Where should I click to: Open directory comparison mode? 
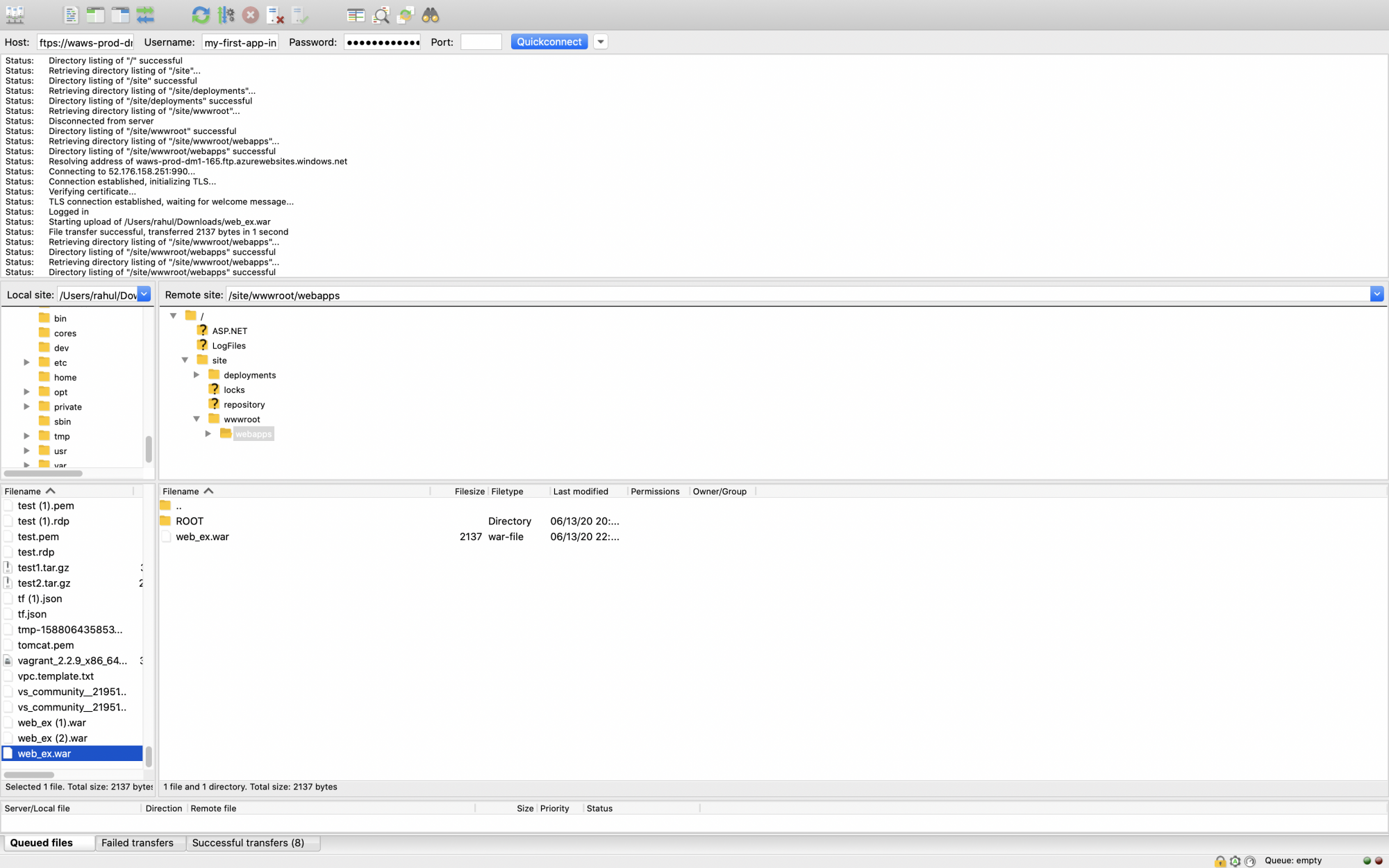click(x=356, y=15)
